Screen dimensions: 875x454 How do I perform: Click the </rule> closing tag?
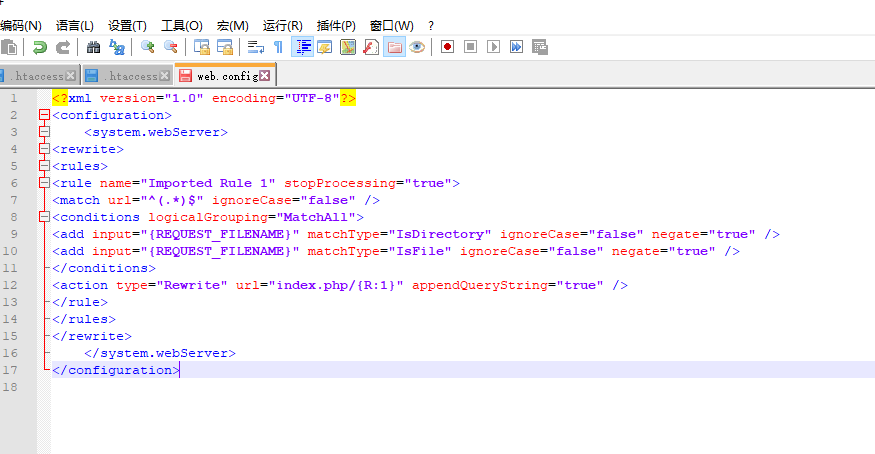80,302
